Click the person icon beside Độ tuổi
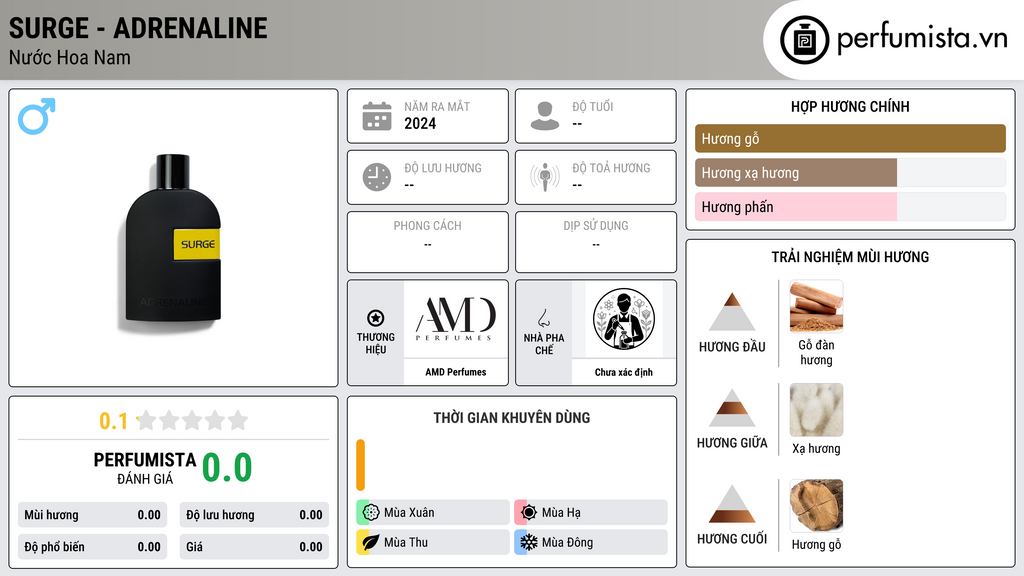 coord(545,116)
